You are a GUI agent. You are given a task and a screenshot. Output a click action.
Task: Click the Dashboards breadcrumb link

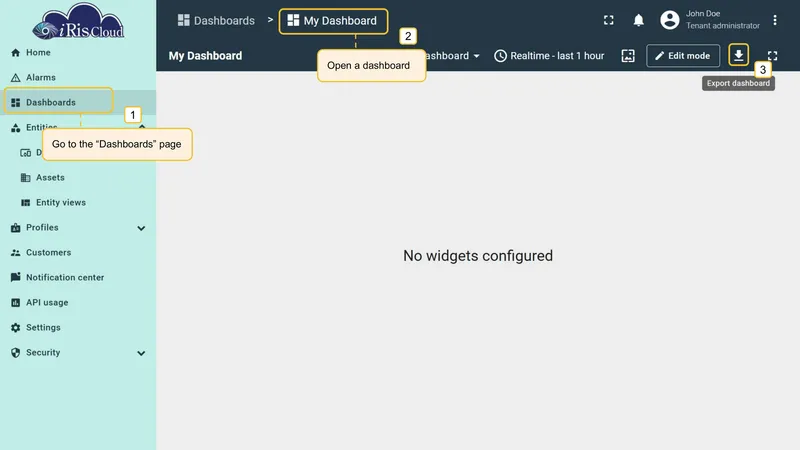216,20
